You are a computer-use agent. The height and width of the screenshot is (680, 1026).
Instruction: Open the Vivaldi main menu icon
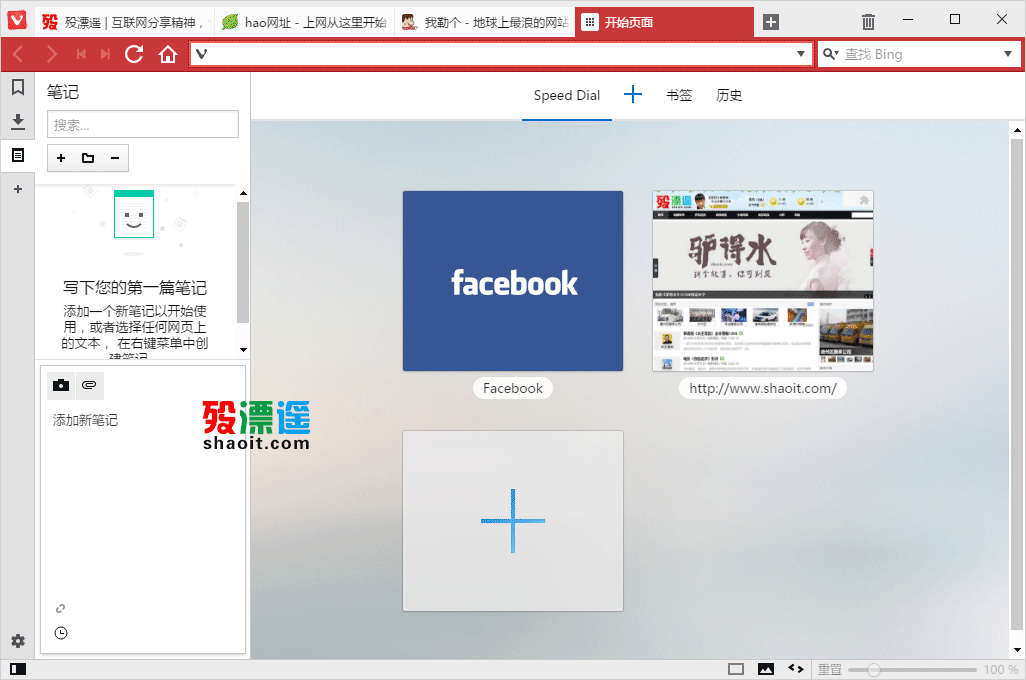coord(17,20)
